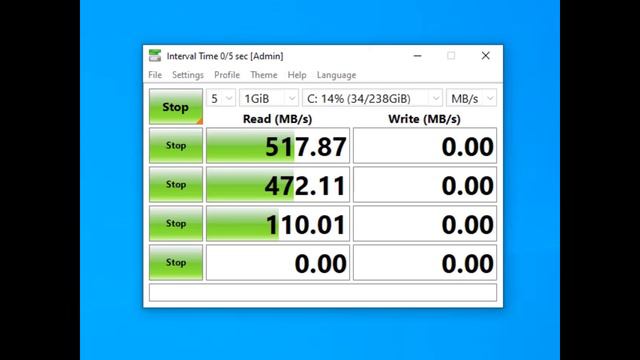
Task: Open the Language menu
Action: [x=336, y=75]
